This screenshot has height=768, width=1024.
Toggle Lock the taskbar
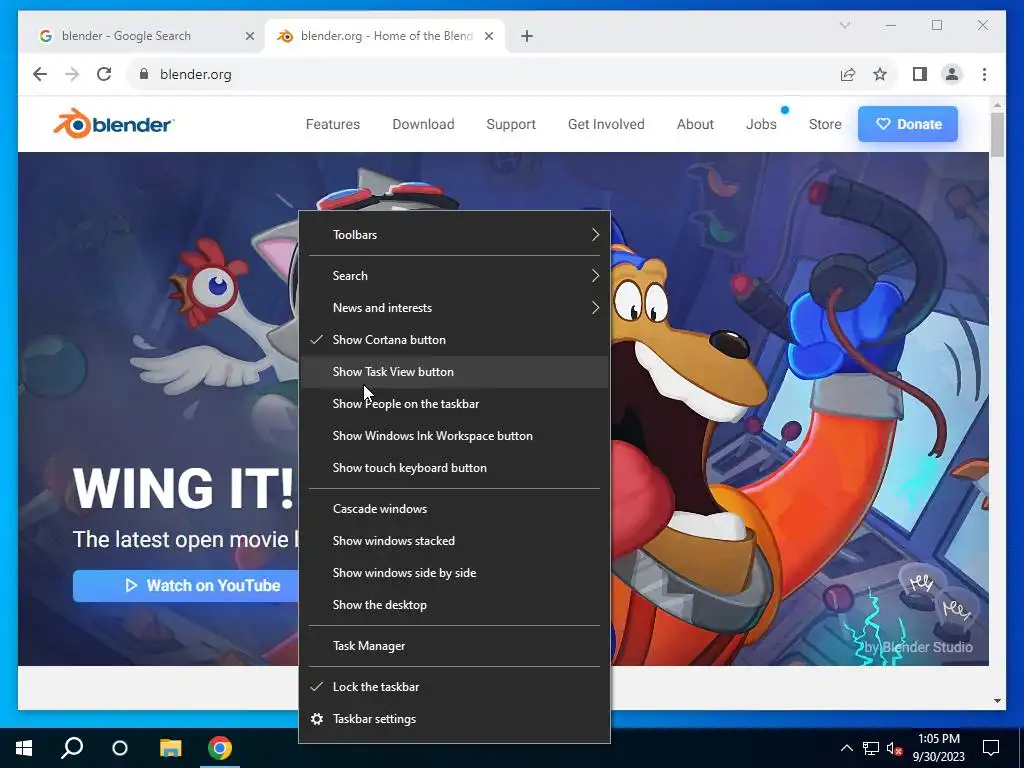coord(454,687)
